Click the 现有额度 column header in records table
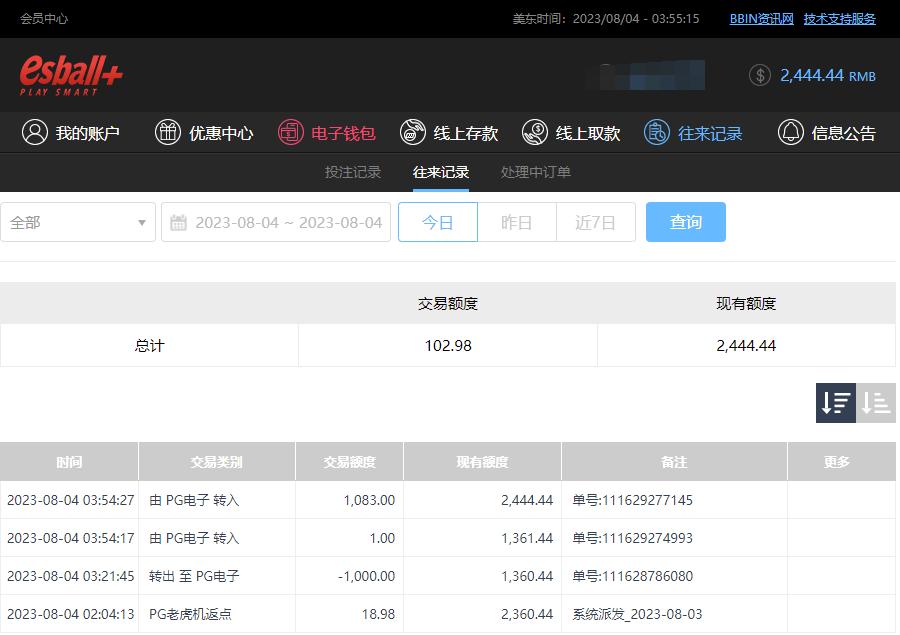This screenshot has height=635, width=900. tap(482, 462)
